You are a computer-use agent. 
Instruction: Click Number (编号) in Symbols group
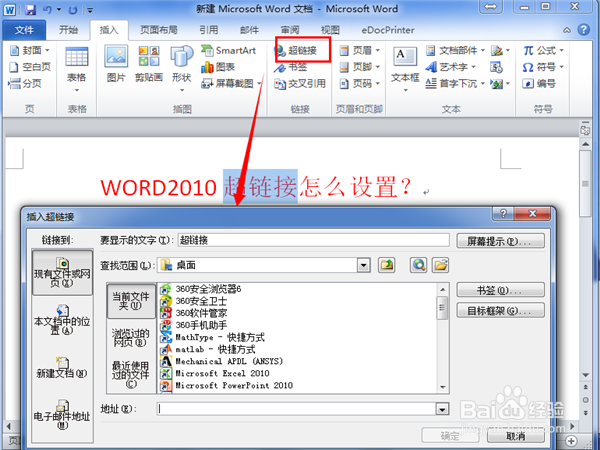(x=539, y=83)
